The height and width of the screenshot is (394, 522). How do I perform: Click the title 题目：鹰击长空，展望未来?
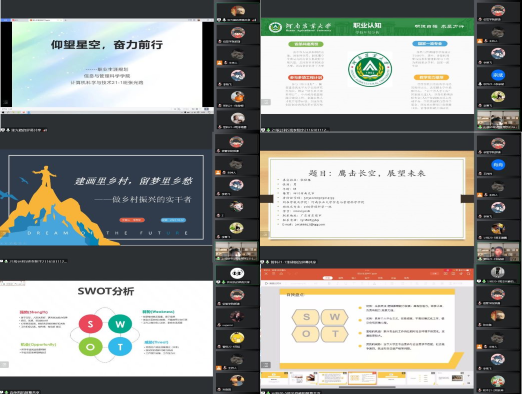[367, 173]
